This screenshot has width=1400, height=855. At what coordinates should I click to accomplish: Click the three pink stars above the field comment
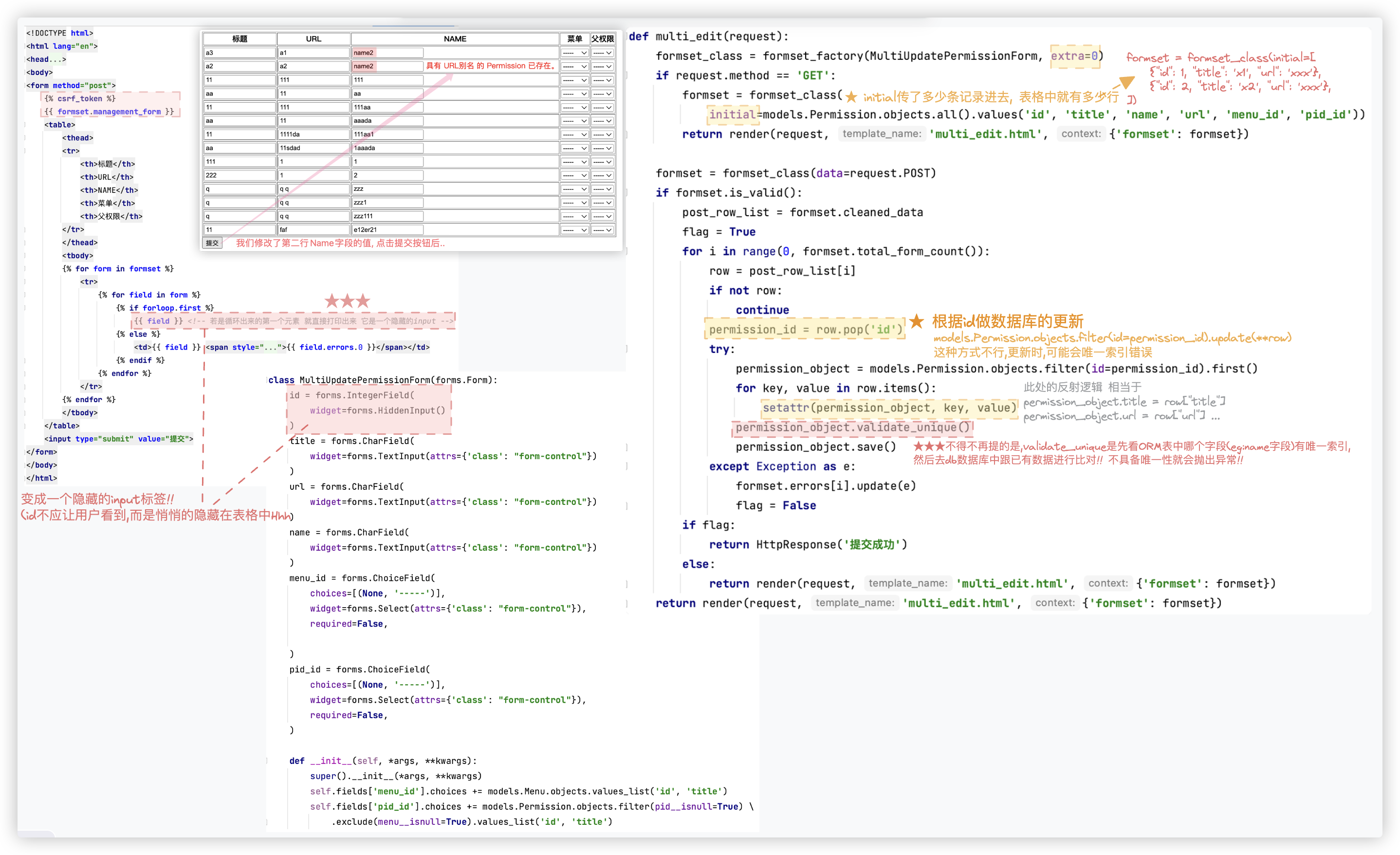pyautogui.click(x=347, y=301)
